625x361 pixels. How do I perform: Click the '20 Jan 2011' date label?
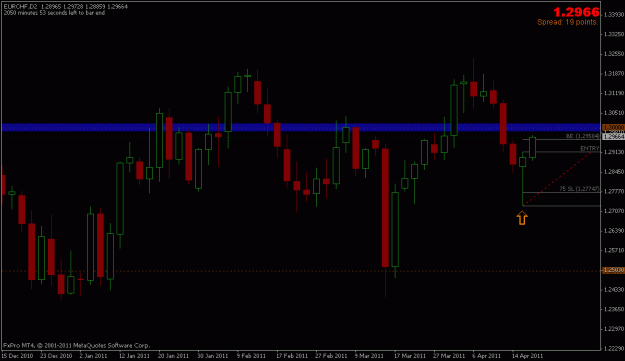[x=173, y=355]
